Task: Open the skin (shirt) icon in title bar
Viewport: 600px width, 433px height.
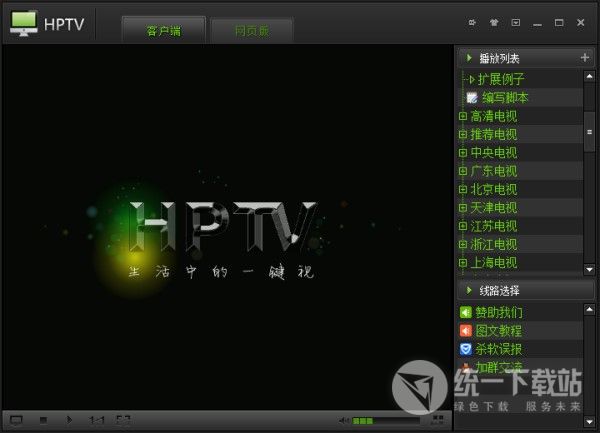Action: [x=493, y=22]
